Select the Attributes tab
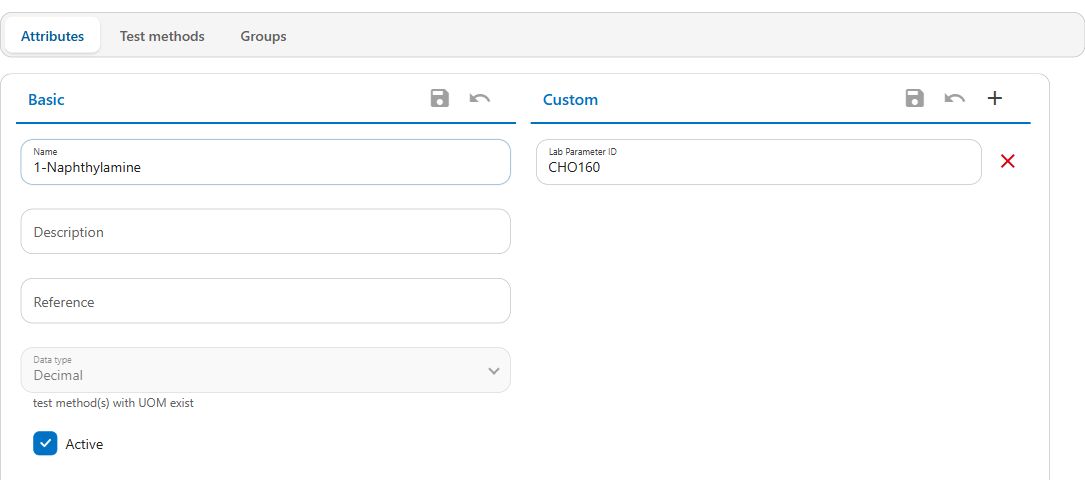This screenshot has width=1085, height=480. point(53,36)
